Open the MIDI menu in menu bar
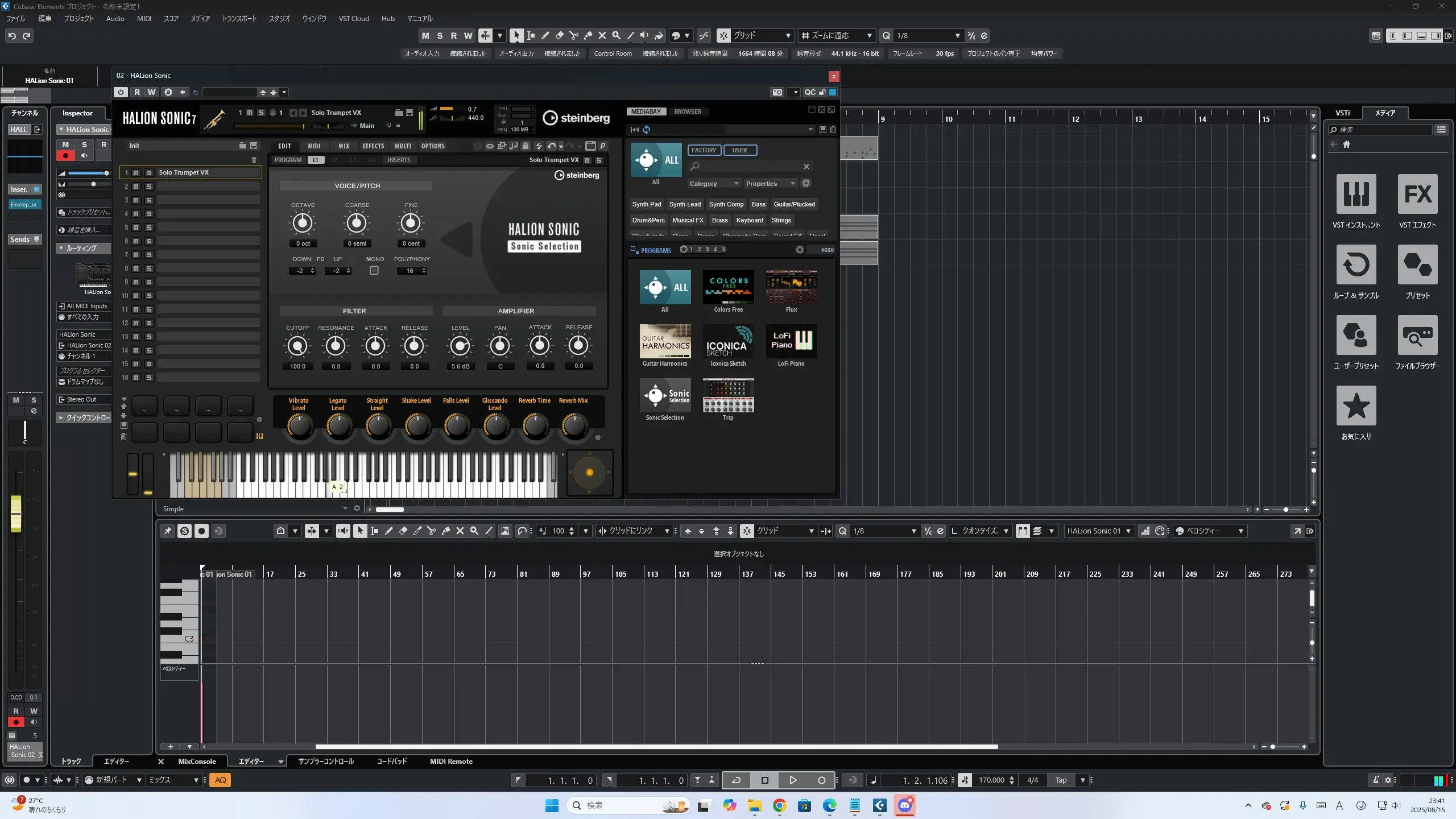The image size is (1456, 819). [x=144, y=18]
